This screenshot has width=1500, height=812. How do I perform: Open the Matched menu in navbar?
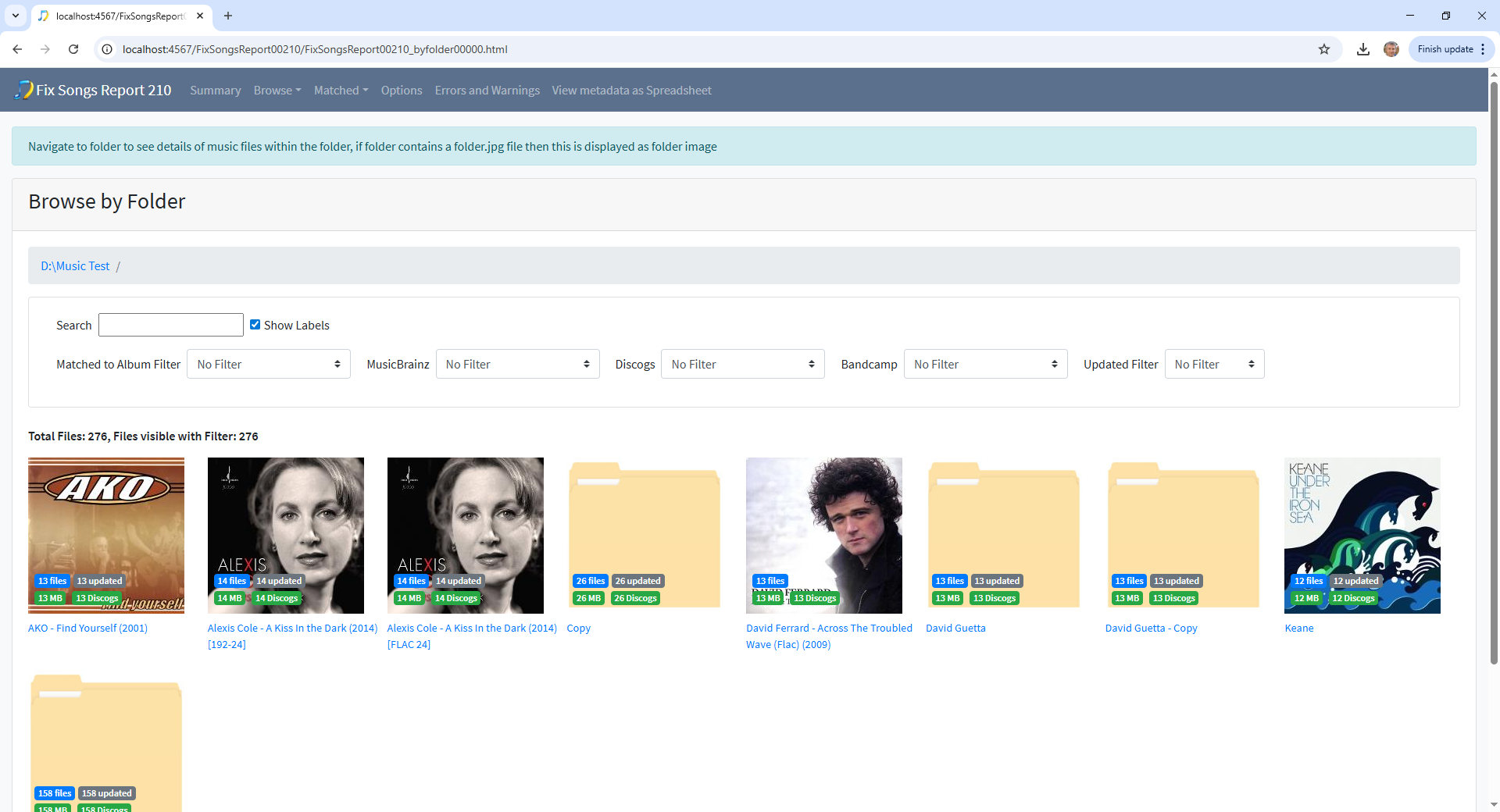[341, 91]
